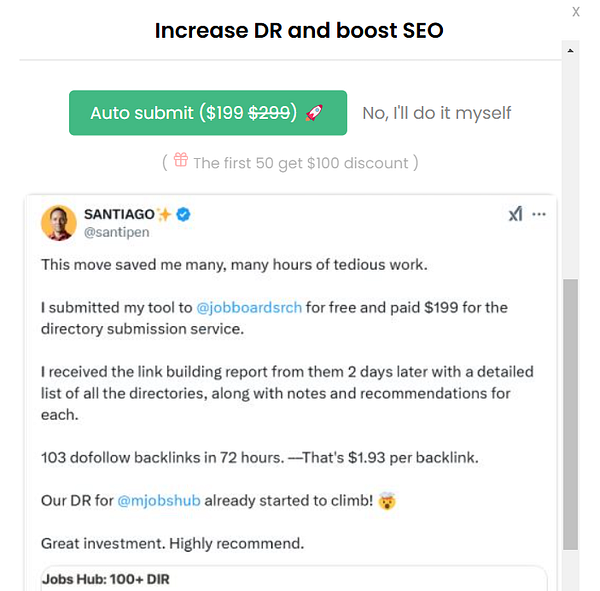Click the @santipen handle
The image size is (600, 591).
pyautogui.click(x=115, y=233)
